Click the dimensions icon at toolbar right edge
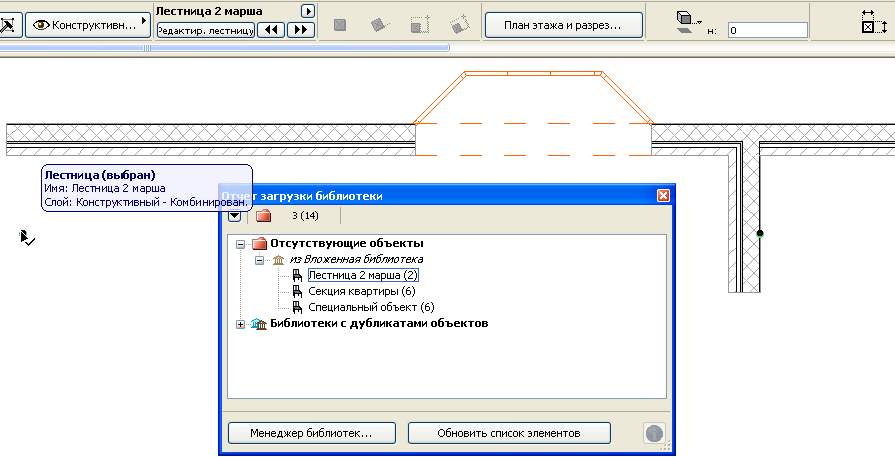This screenshot has height=457, width=895. click(874, 22)
